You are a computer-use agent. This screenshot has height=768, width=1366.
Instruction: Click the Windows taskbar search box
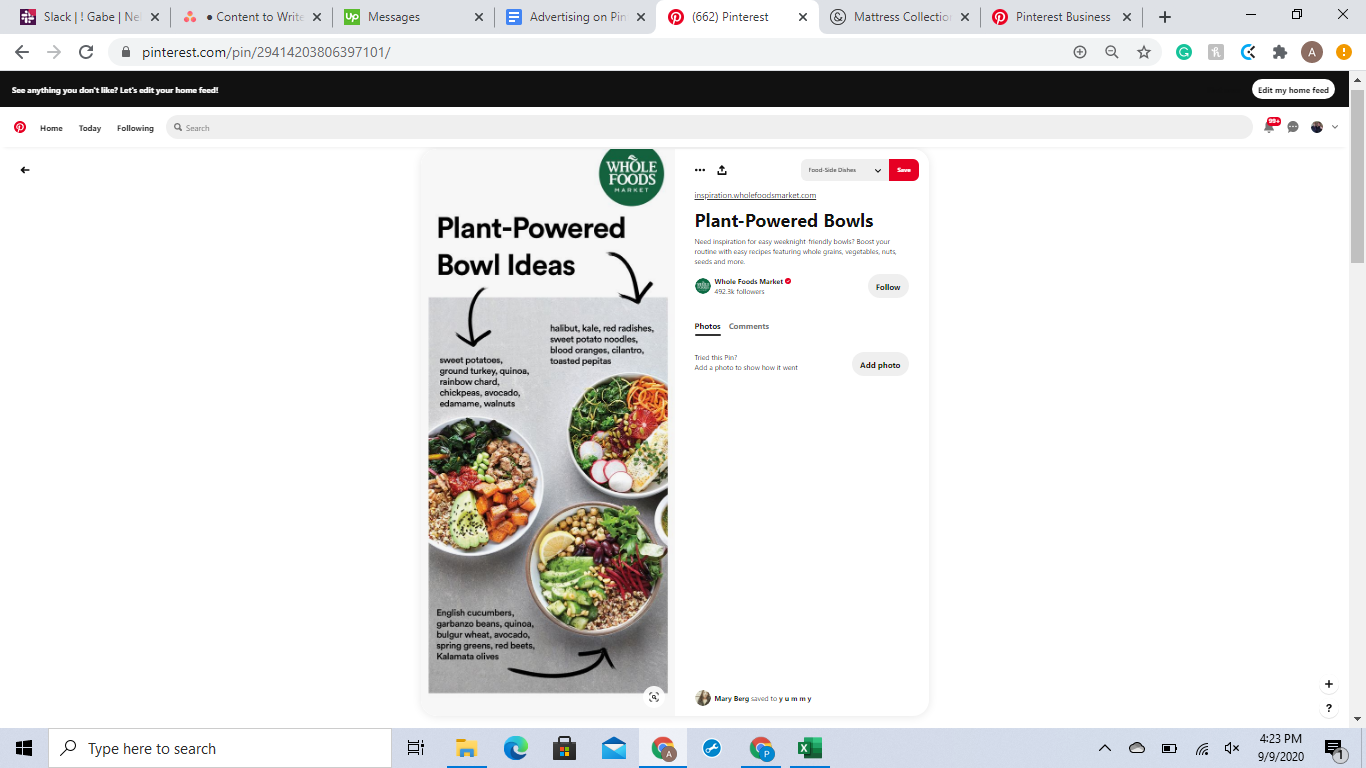point(219,748)
